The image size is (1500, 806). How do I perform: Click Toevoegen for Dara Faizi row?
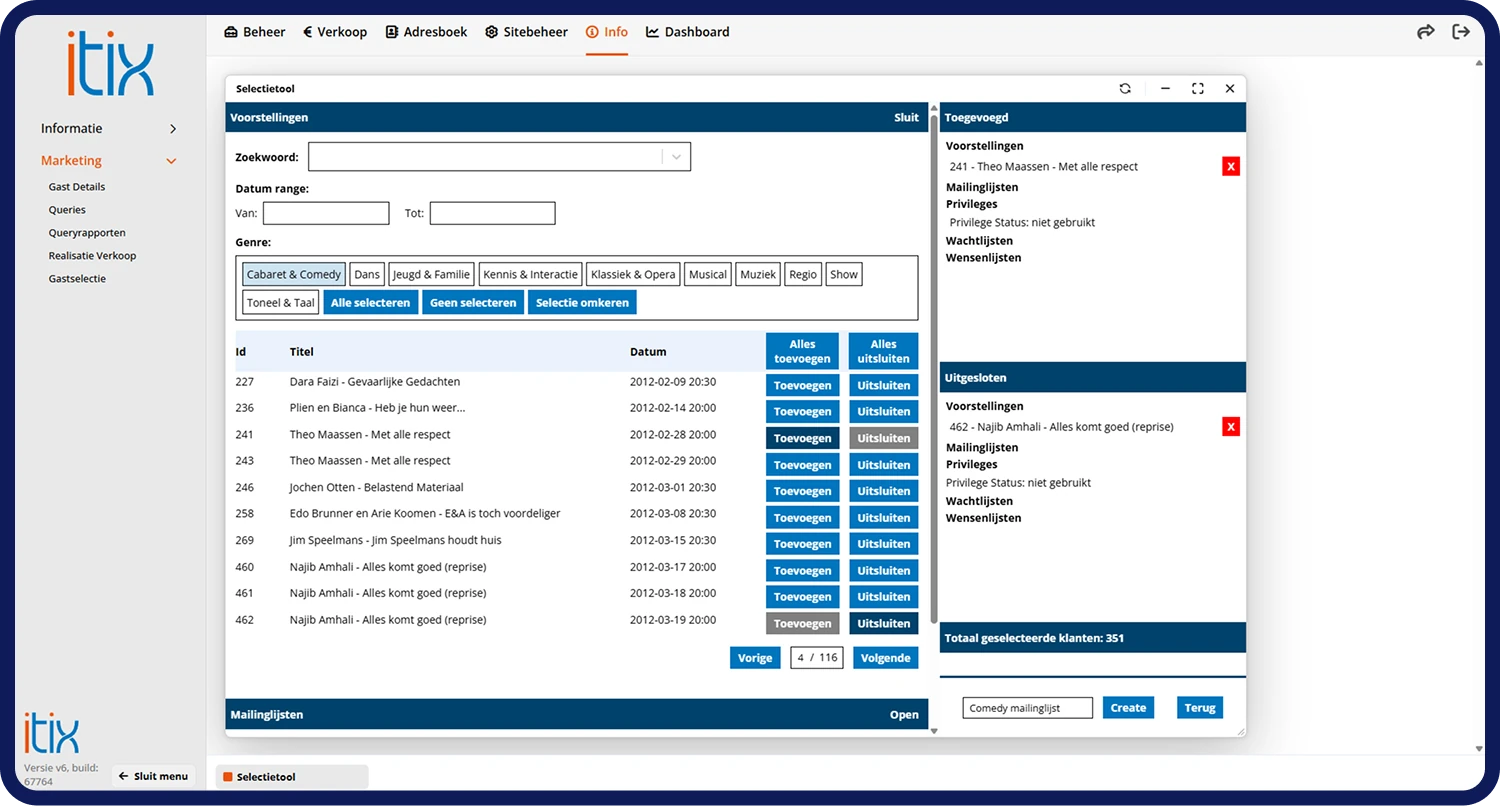[x=802, y=385]
